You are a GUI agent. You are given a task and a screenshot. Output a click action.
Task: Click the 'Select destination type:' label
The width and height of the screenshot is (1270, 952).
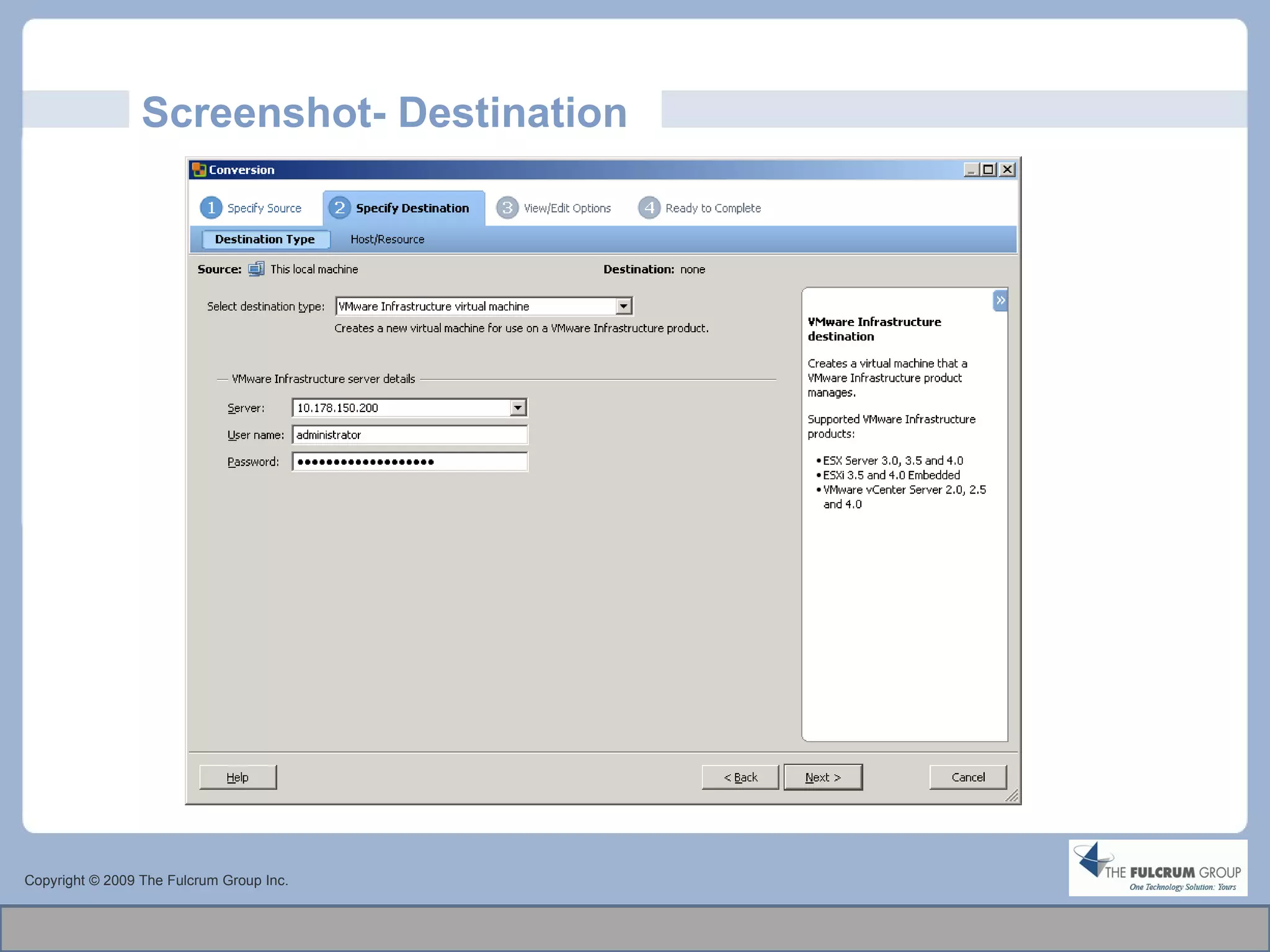[265, 306]
